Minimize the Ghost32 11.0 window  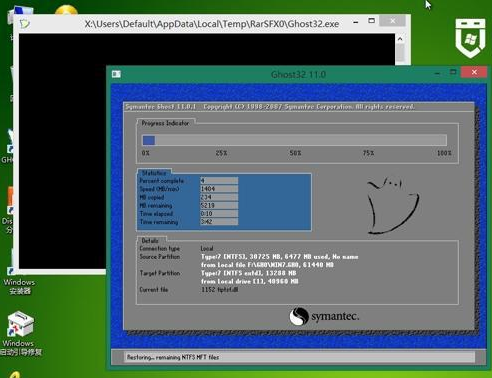[437, 73]
